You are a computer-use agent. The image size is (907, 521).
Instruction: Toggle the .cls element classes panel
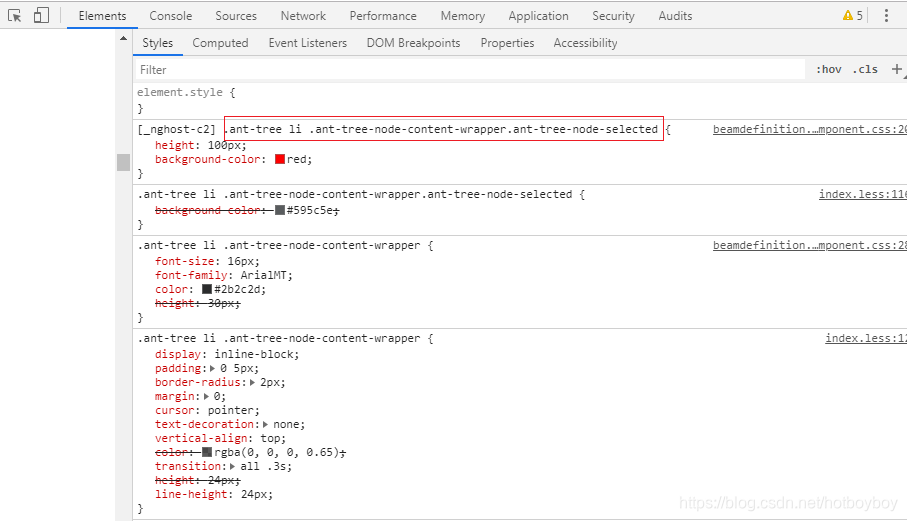click(865, 69)
